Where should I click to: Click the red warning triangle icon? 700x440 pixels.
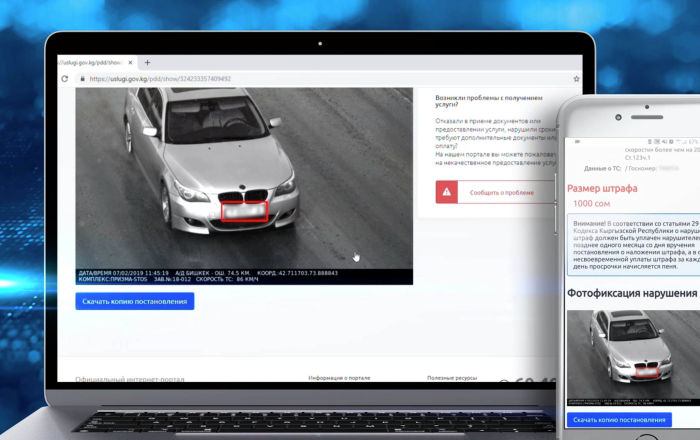447,192
